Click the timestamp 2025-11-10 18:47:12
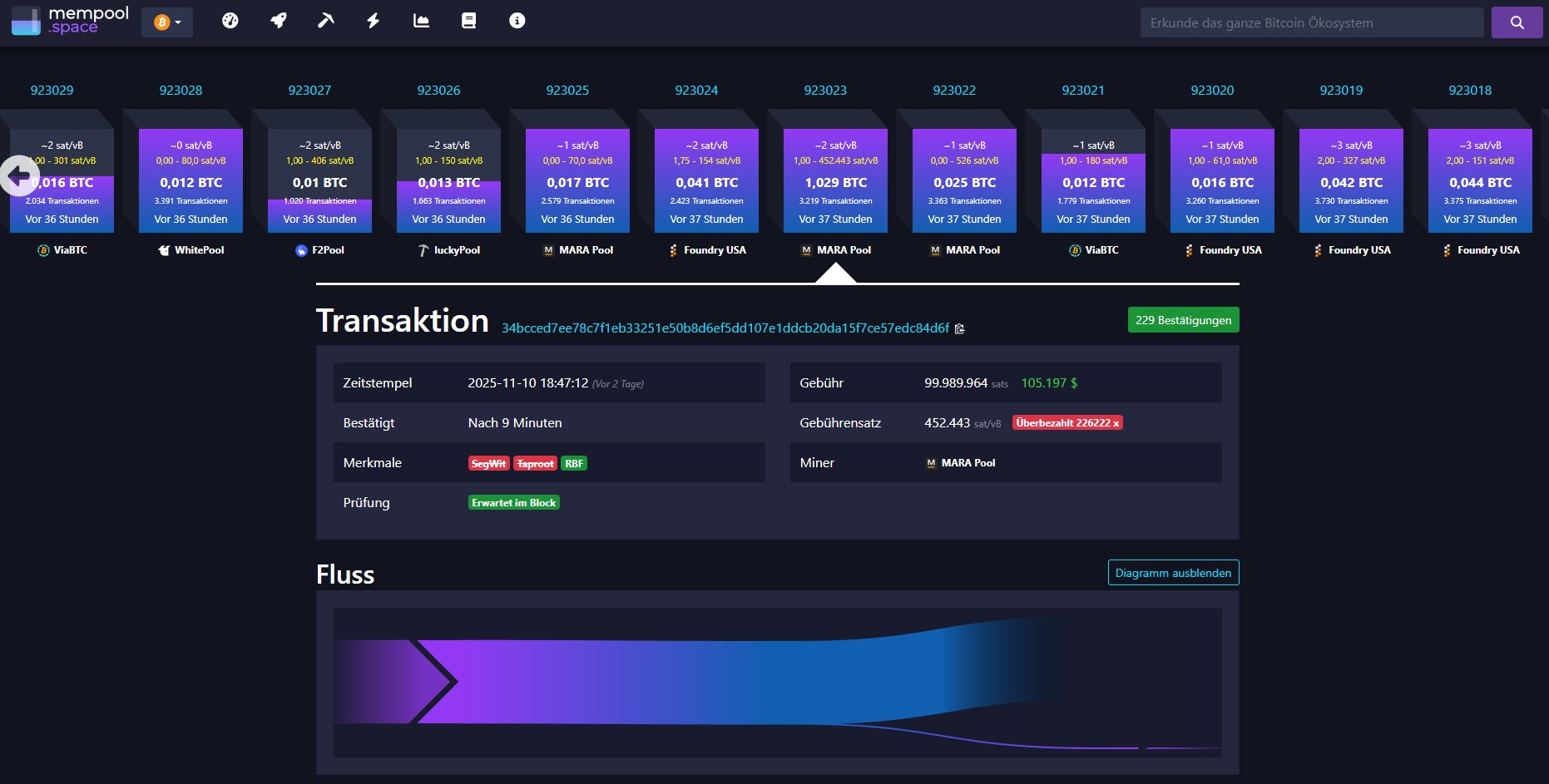 527,383
